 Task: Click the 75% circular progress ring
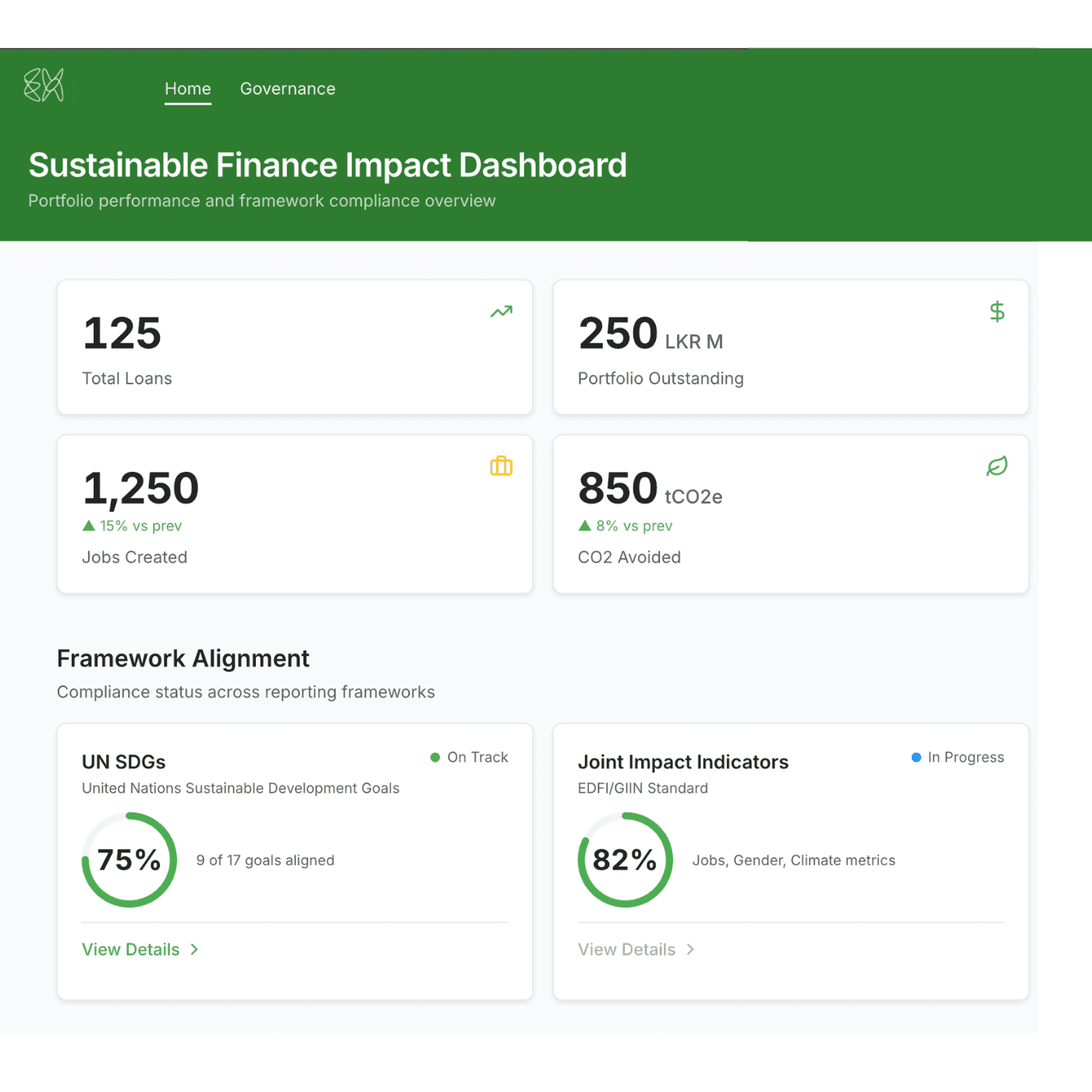129,860
